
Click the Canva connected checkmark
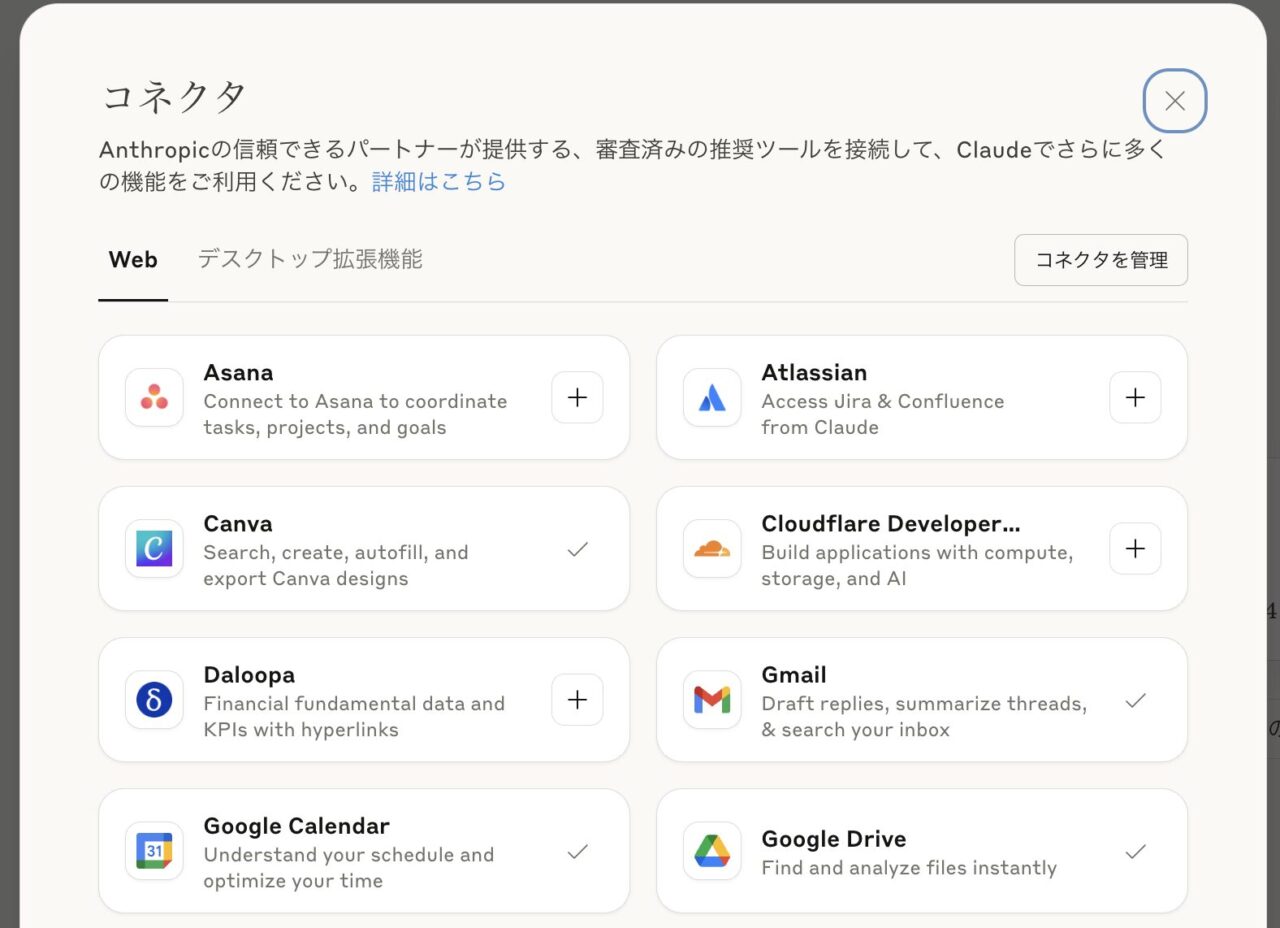tap(577, 549)
